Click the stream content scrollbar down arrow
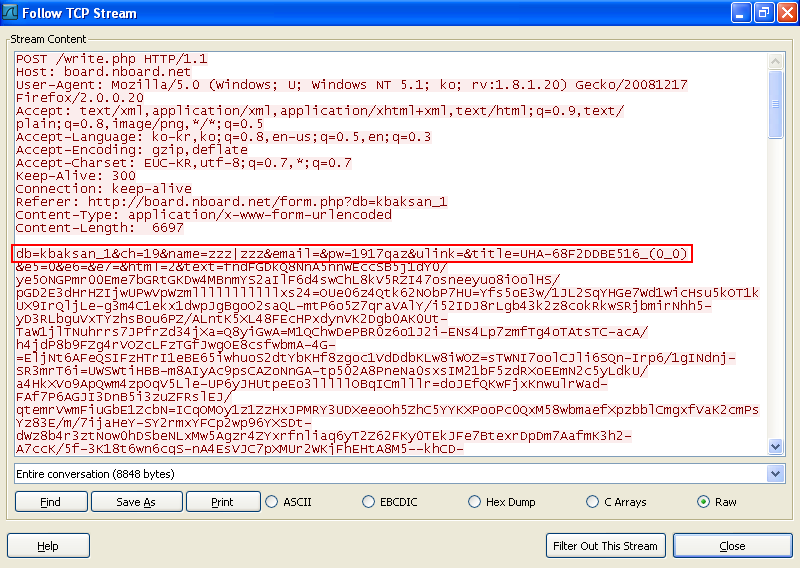800x568 pixels. pyautogui.click(x=776, y=447)
